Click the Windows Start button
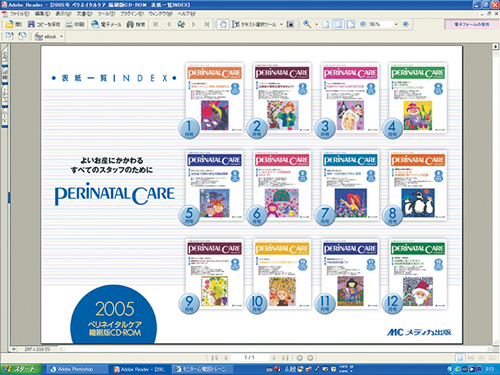500x375 pixels. 21,369
